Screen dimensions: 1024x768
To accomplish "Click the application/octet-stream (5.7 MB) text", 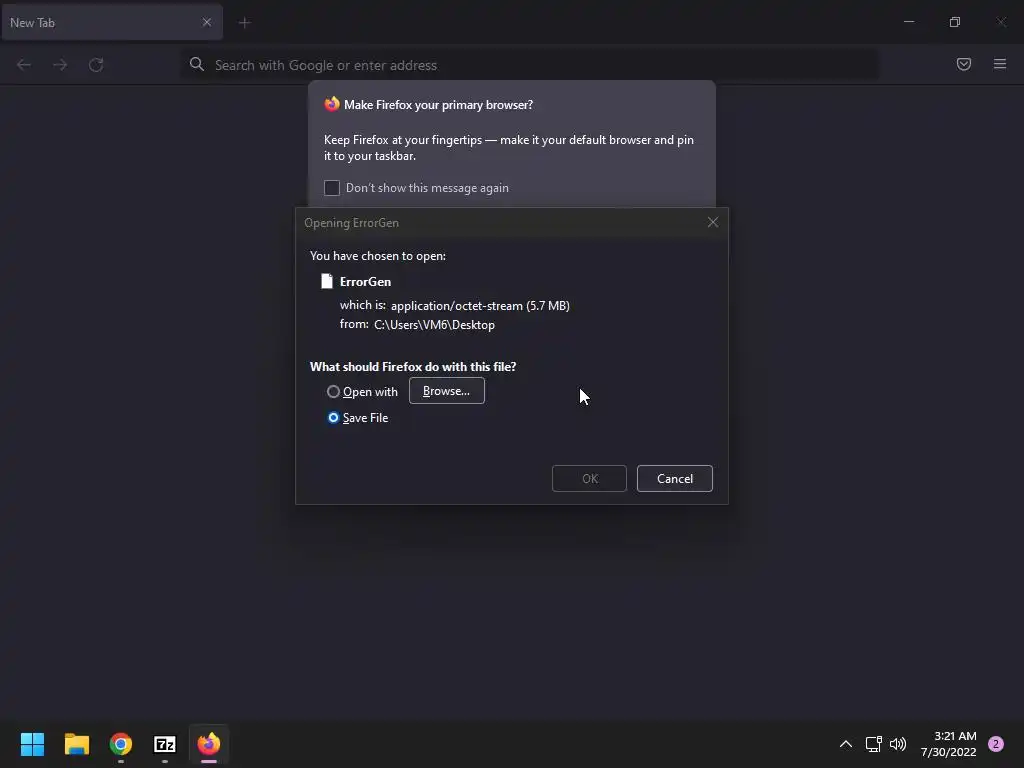I will point(480,306).
